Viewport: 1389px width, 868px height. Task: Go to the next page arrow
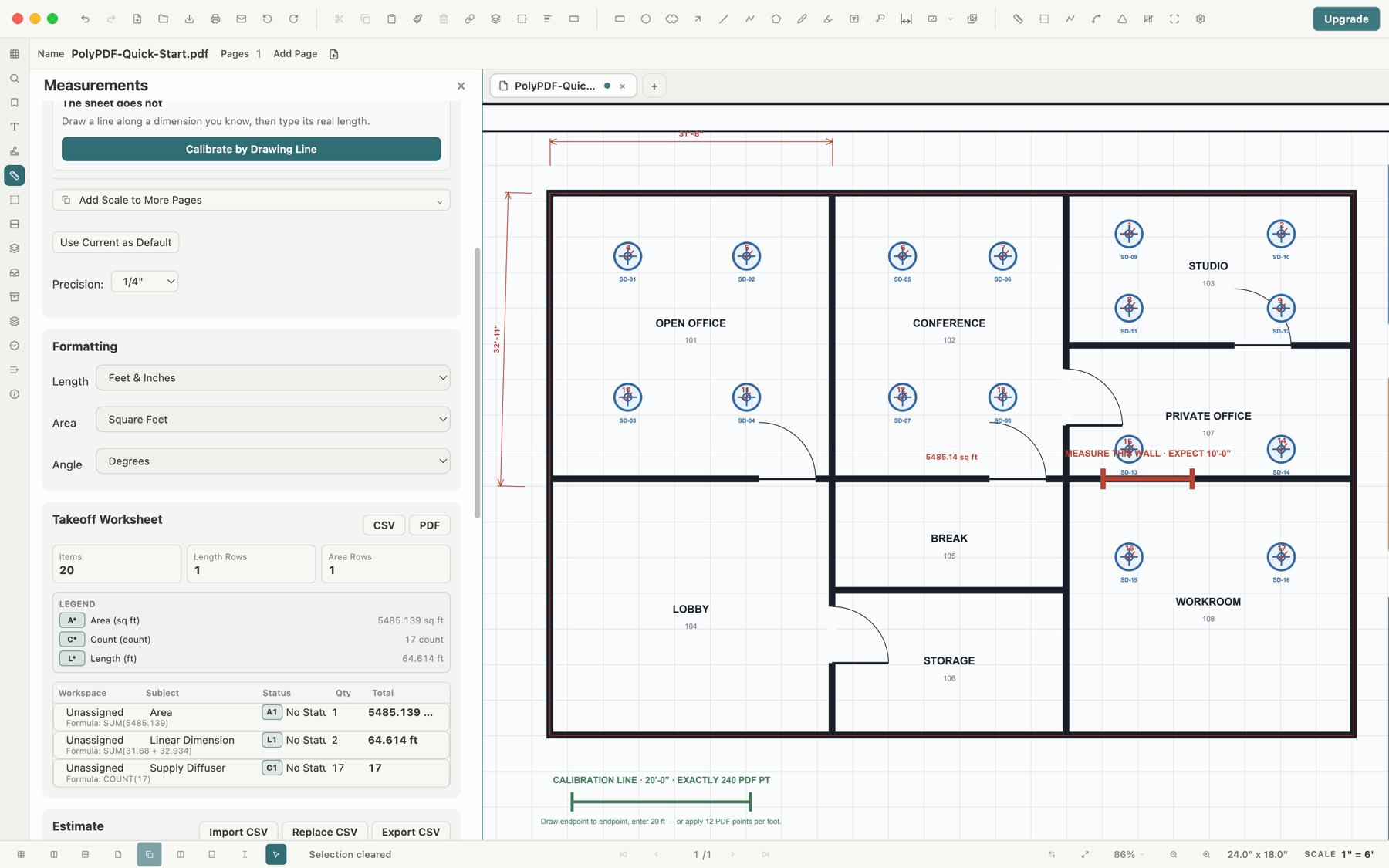point(733,854)
